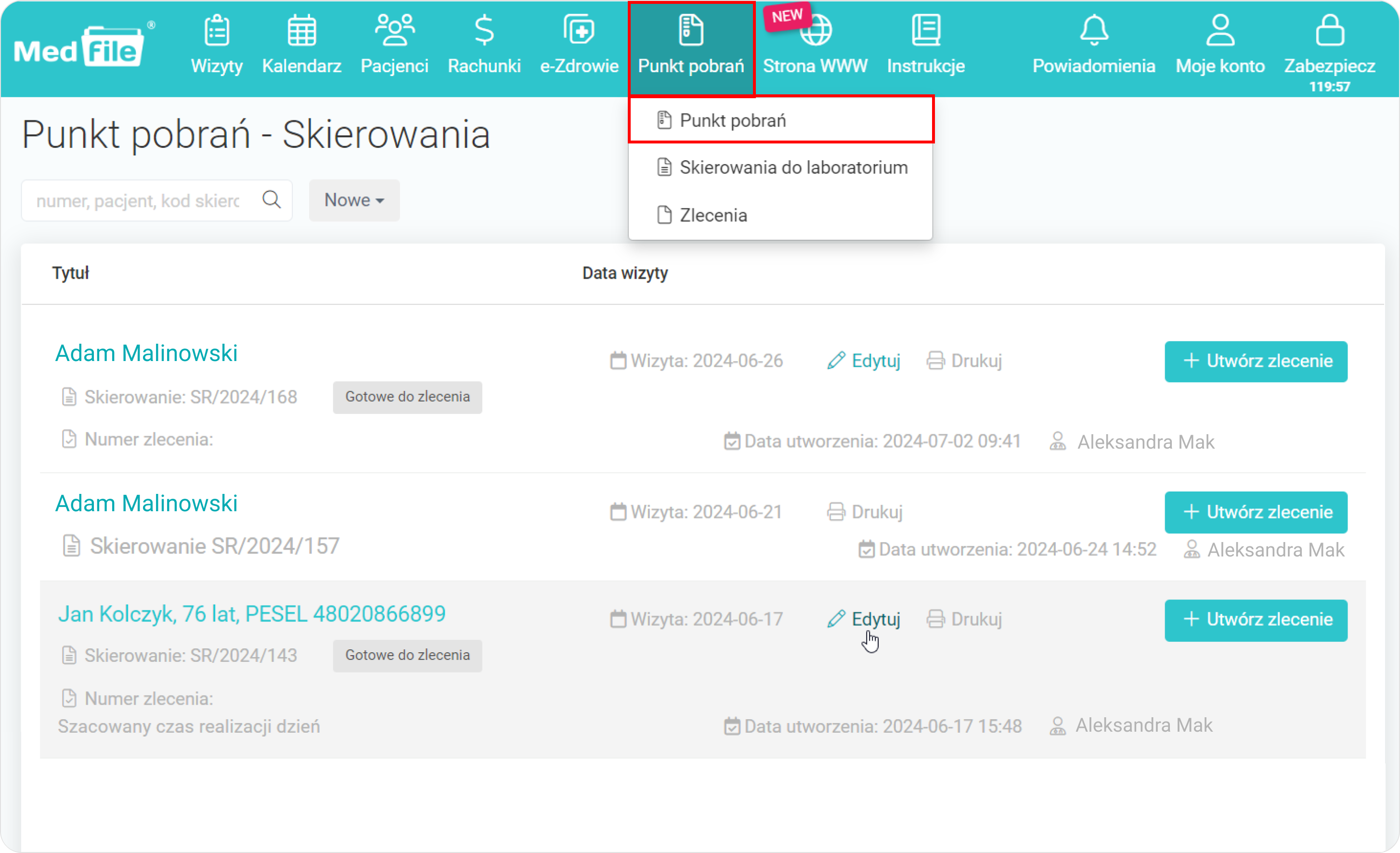Viewport: 1400px width, 853px height.
Task: Open Rachunki dollar icon
Action: click(484, 30)
